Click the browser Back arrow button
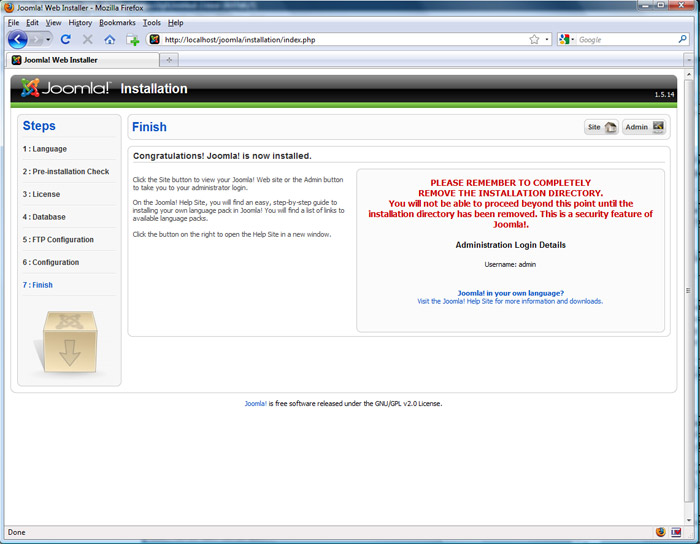 tap(18, 40)
